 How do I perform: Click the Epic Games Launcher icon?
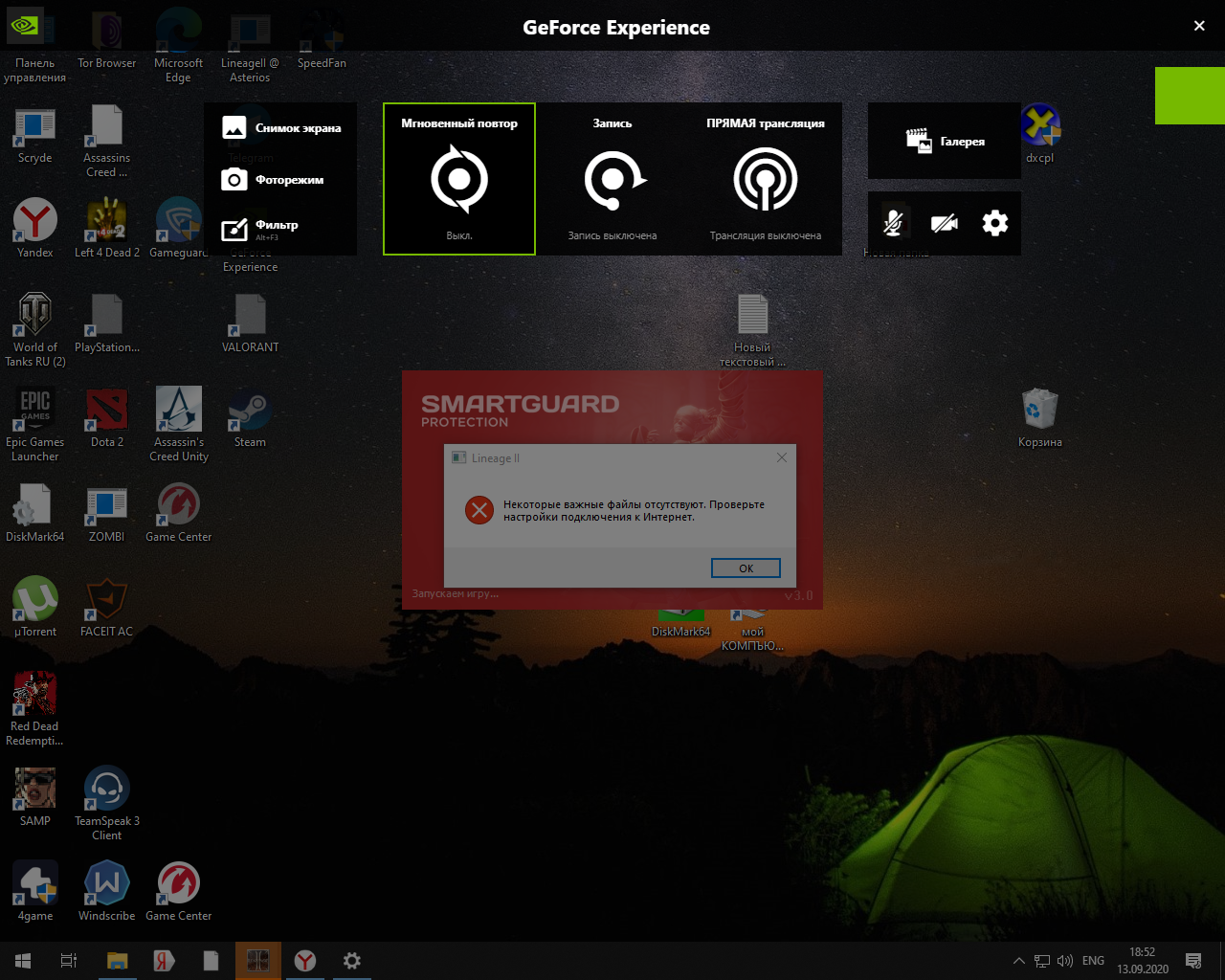click(x=35, y=425)
